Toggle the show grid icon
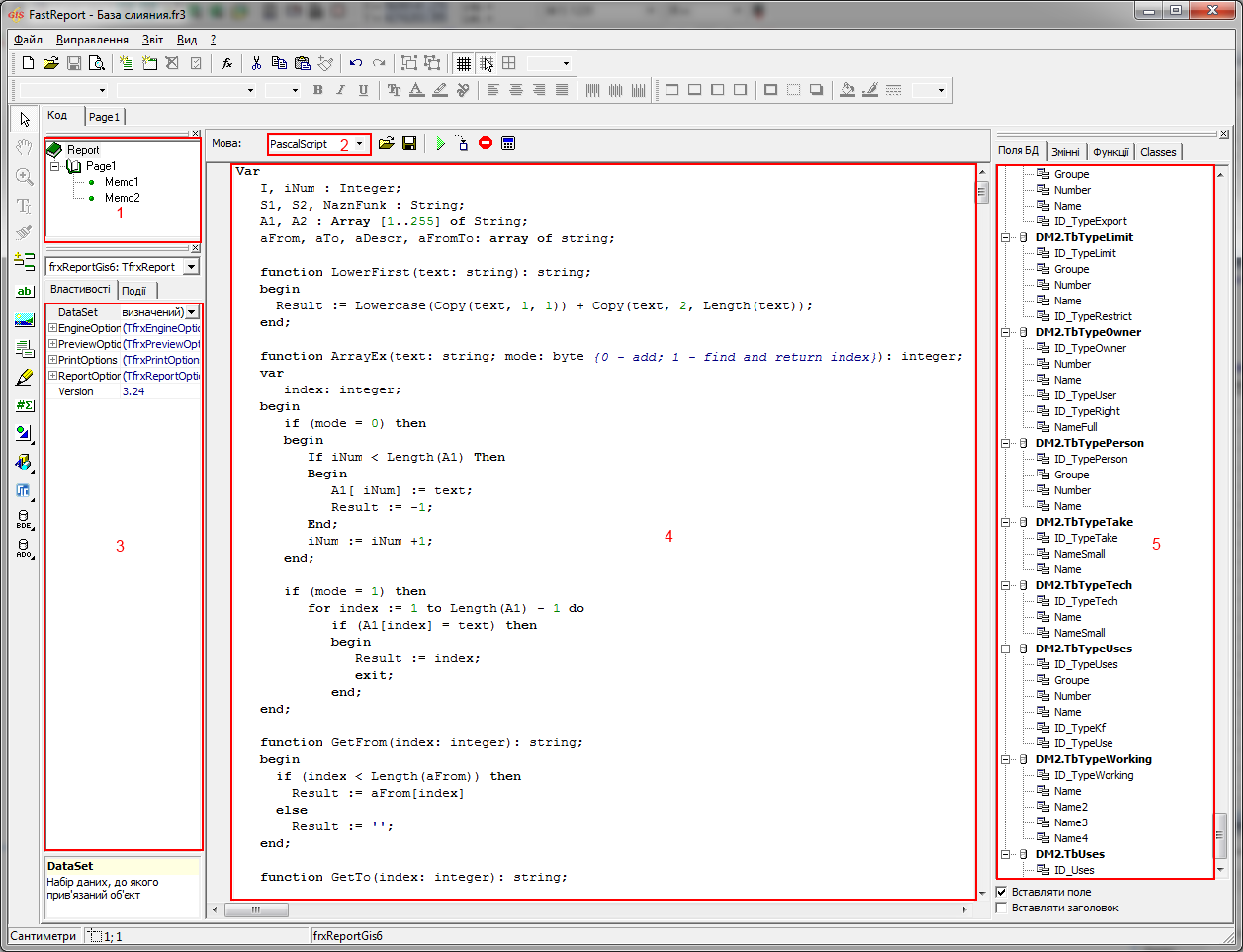 pyautogui.click(x=463, y=63)
